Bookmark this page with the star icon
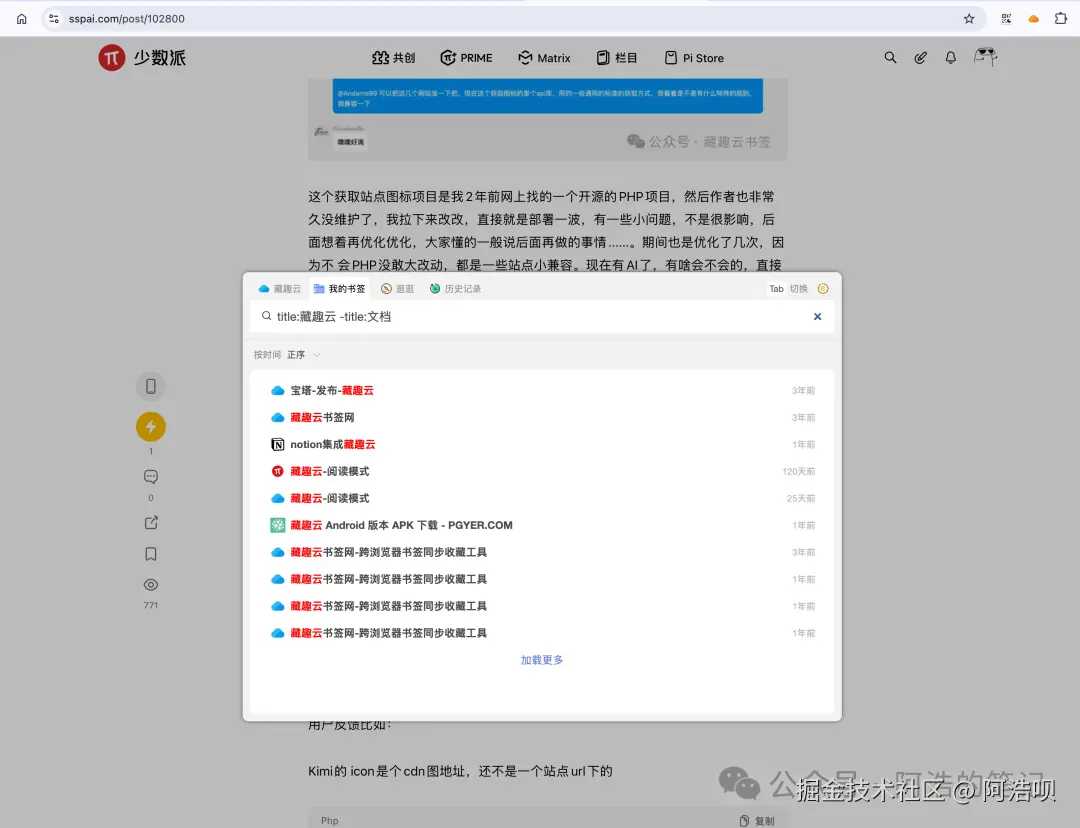The image size is (1080, 828). pyautogui.click(x=969, y=19)
